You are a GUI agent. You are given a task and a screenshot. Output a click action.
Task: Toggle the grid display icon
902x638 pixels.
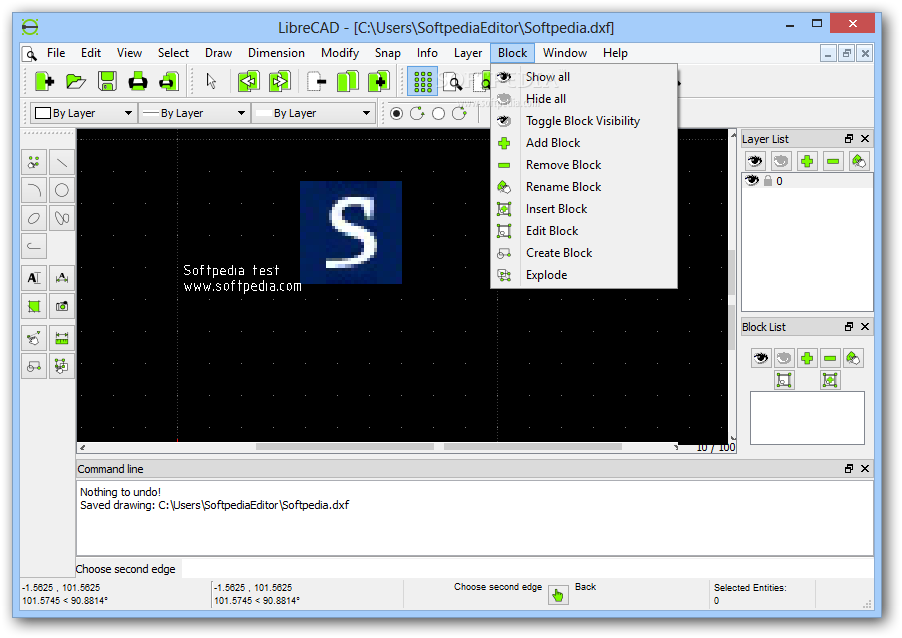click(423, 82)
